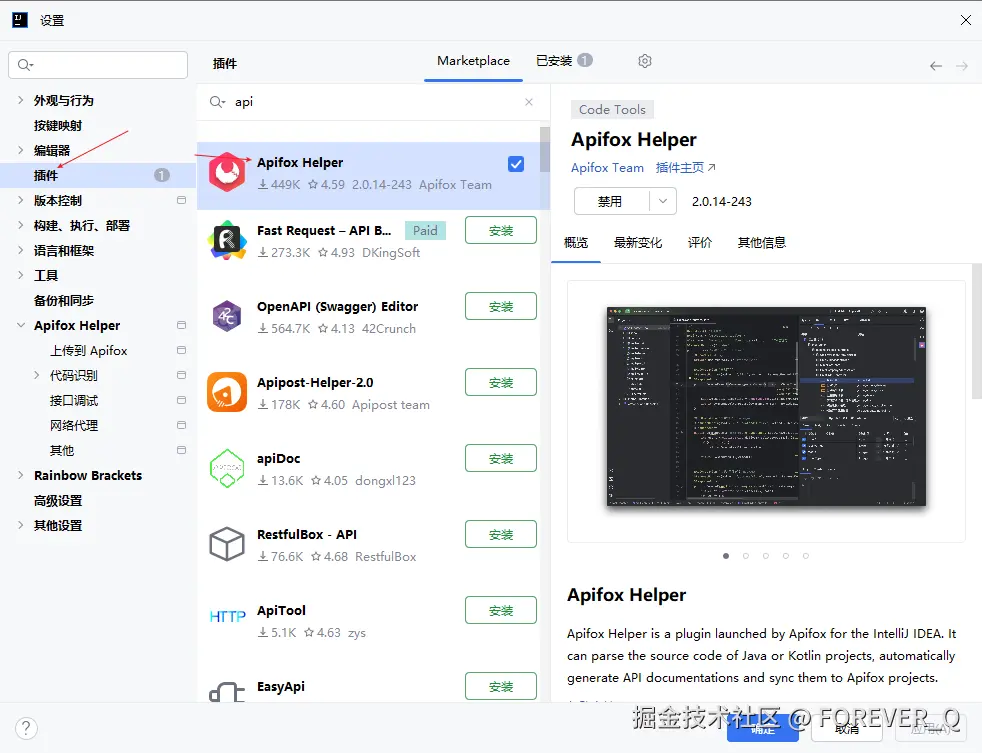Open the dropdown arrow next to 禁用
The width and height of the screenshot is (982, 753).
[663, 201]
